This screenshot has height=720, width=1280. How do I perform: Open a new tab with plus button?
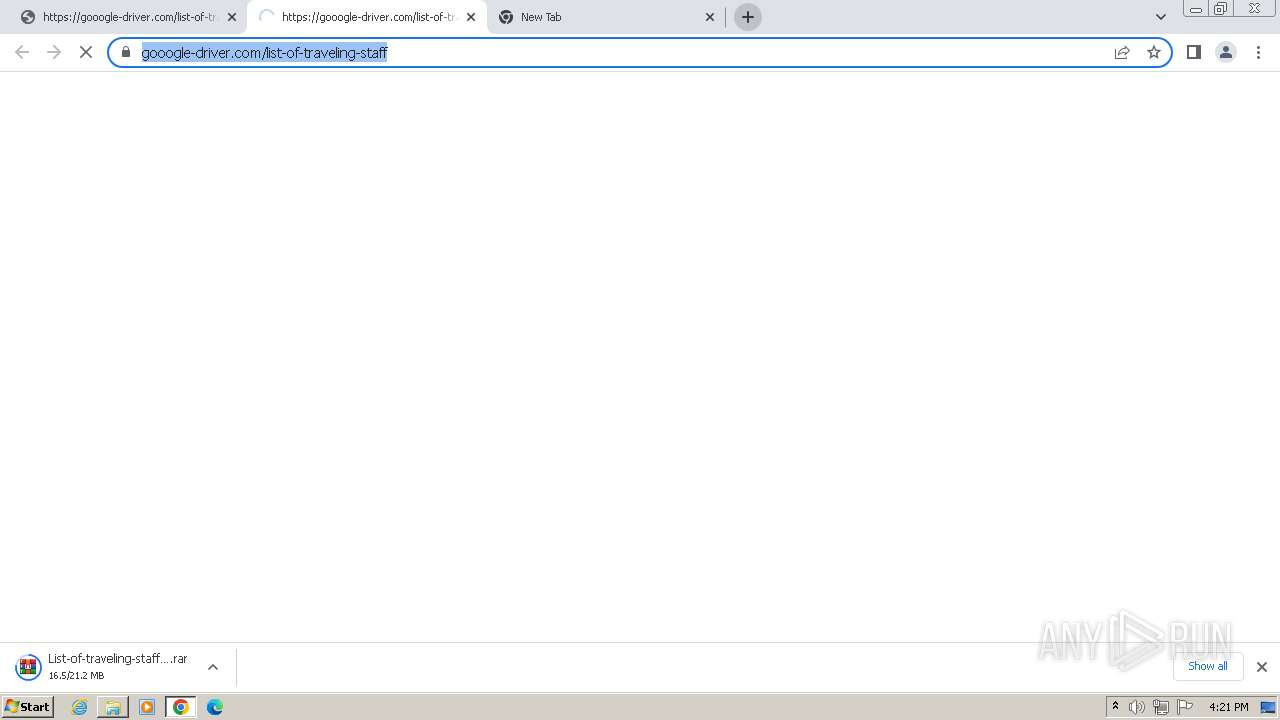pos(748,17)
